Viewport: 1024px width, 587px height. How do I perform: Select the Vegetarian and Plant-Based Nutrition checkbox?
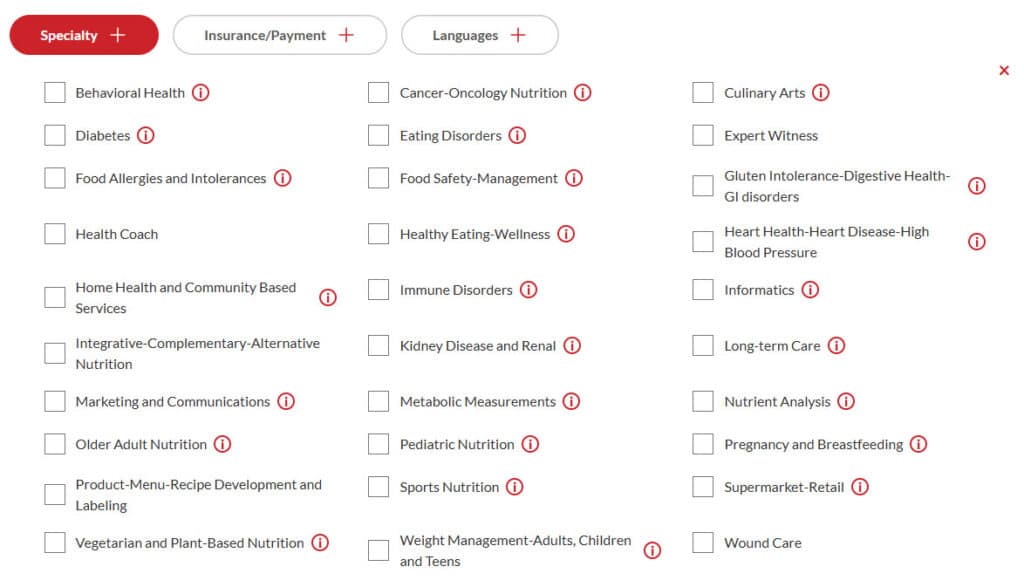[55, 543]
